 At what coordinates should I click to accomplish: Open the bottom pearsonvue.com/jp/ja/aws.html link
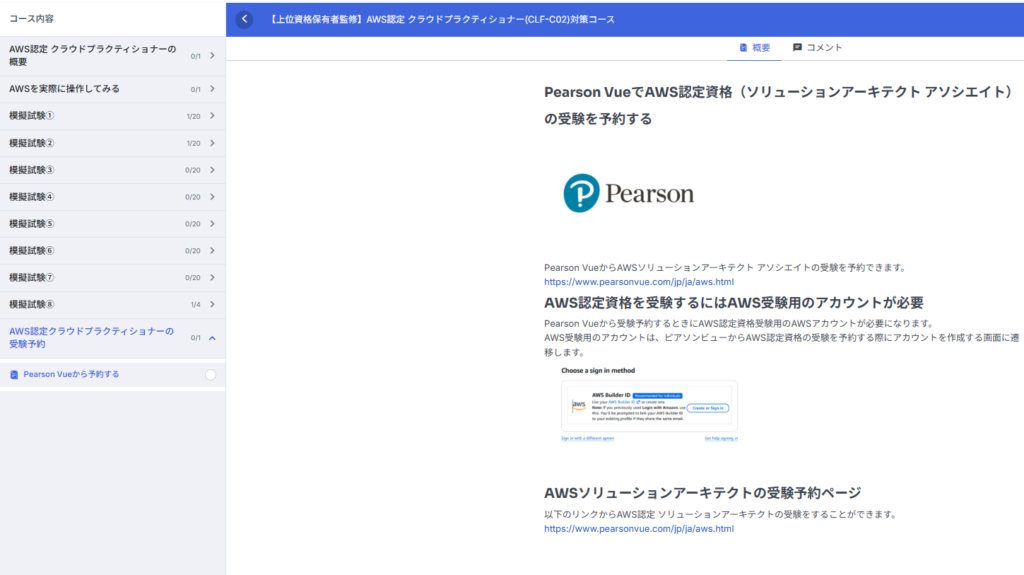[638, 529]
